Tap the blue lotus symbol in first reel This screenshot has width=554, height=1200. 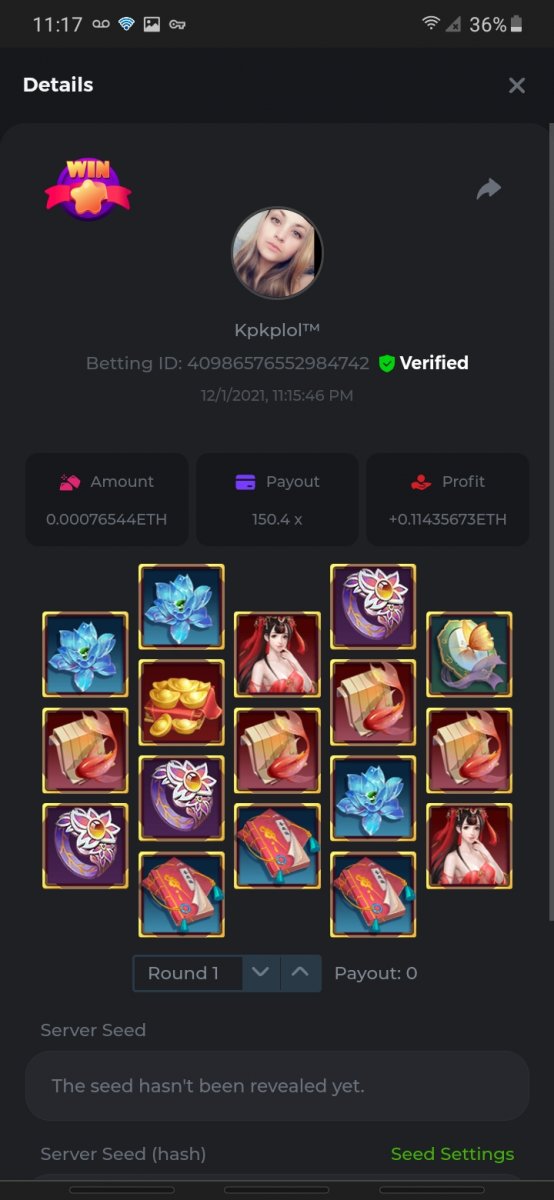pos(85,654)
